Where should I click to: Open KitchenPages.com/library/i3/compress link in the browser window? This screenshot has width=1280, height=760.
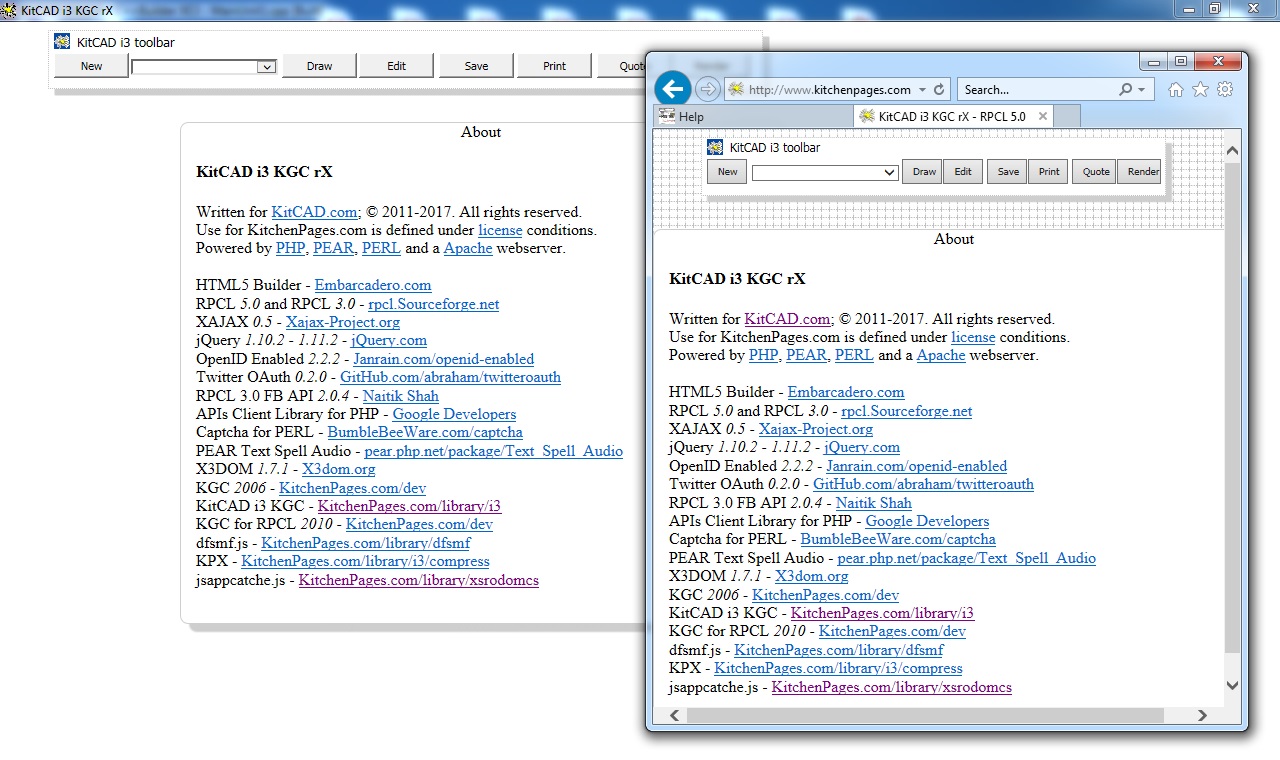coord(838,668)
